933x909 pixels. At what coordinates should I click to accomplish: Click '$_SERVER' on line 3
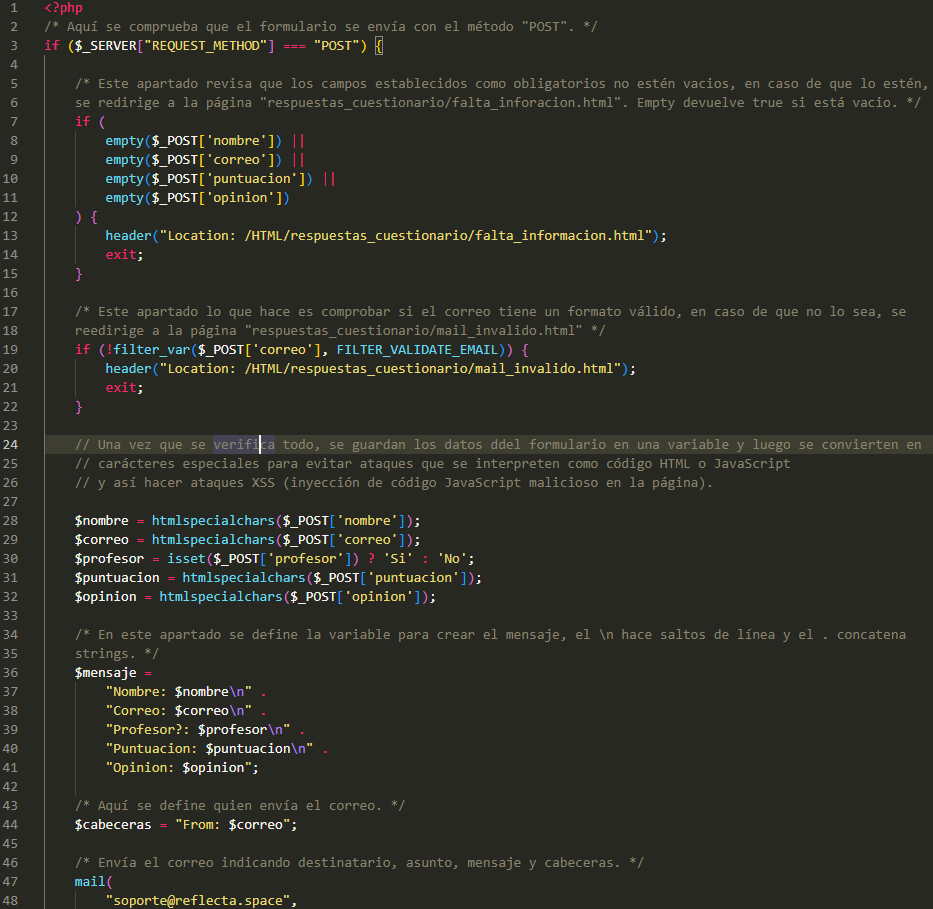tap(106, 46)
